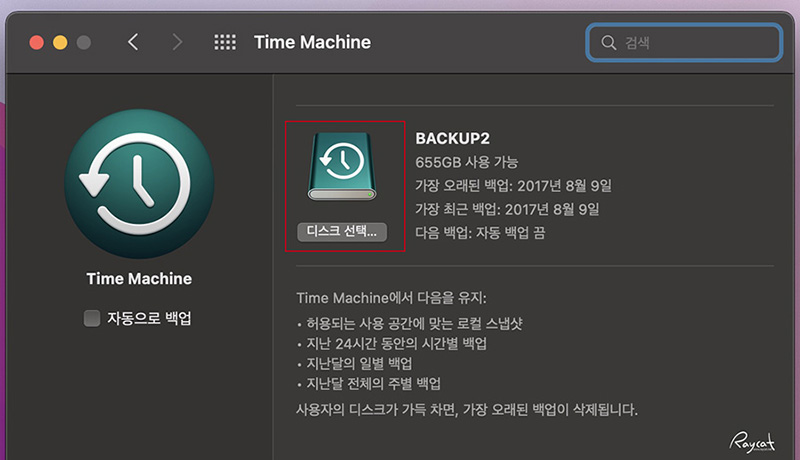Click 지난 24시간 동안의 시간별 백업 line
This screenshot has width=800, height=460.
coord(396,344)
